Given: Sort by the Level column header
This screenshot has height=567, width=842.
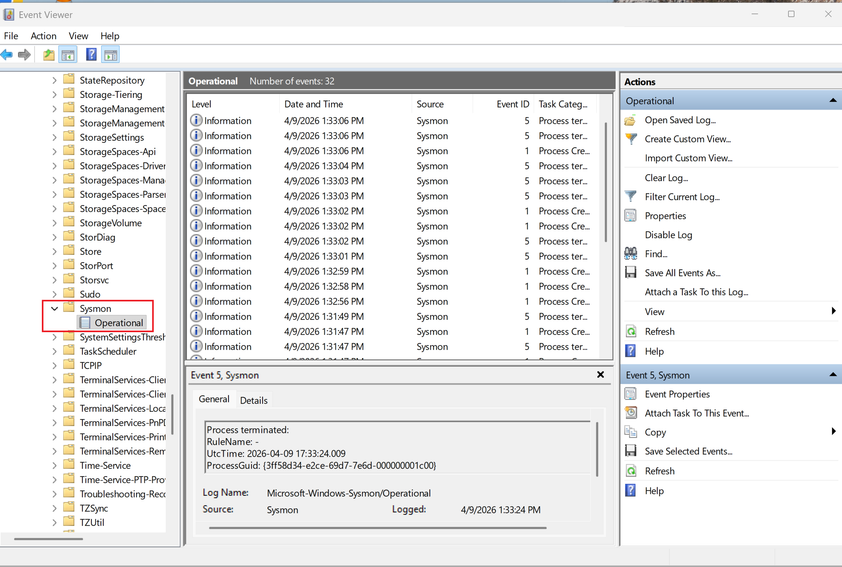Looking at the screenshot, I should click(x=233, y=104).
